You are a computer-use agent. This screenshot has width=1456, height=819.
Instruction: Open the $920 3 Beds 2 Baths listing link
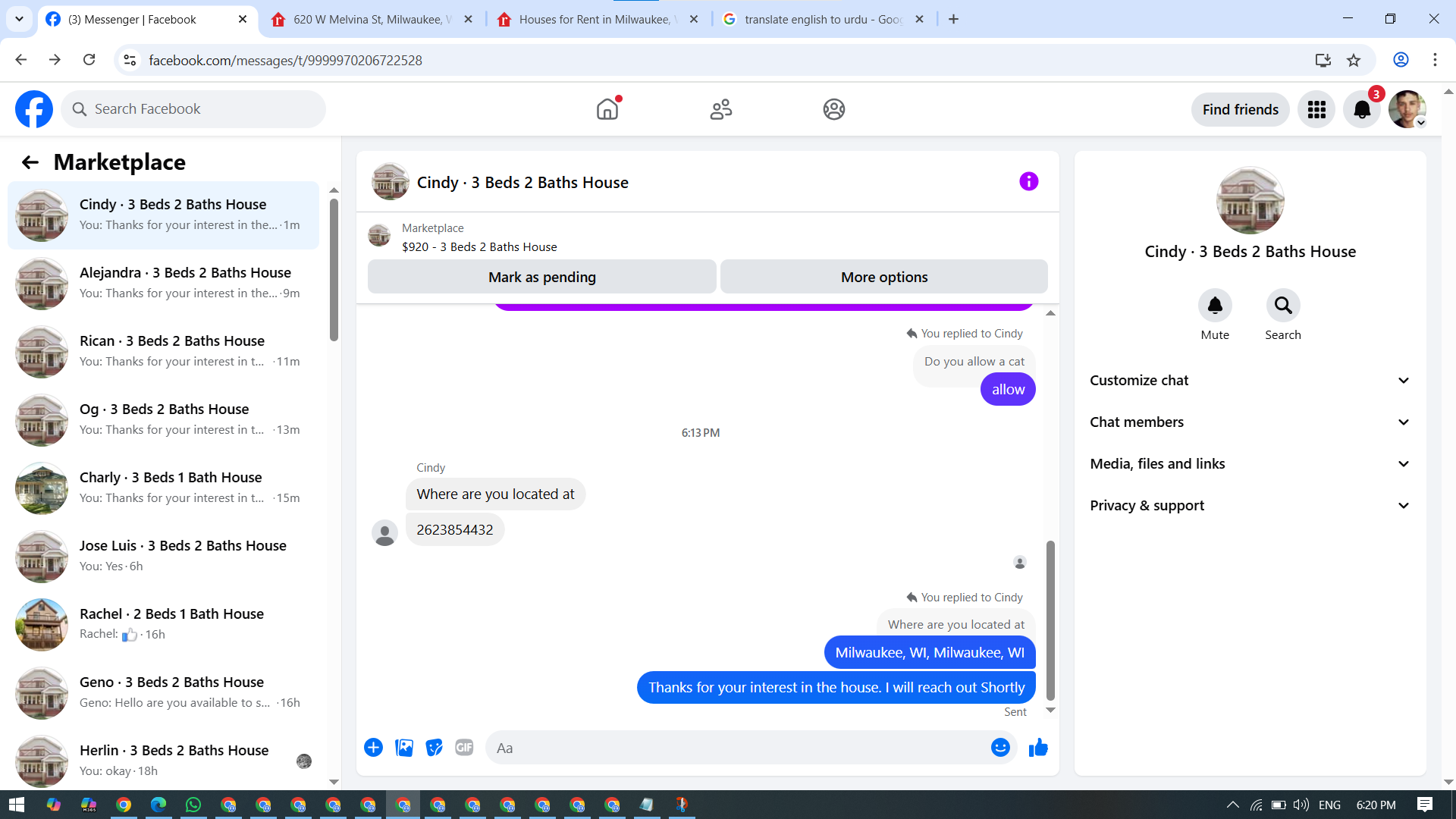pos(479,247)
